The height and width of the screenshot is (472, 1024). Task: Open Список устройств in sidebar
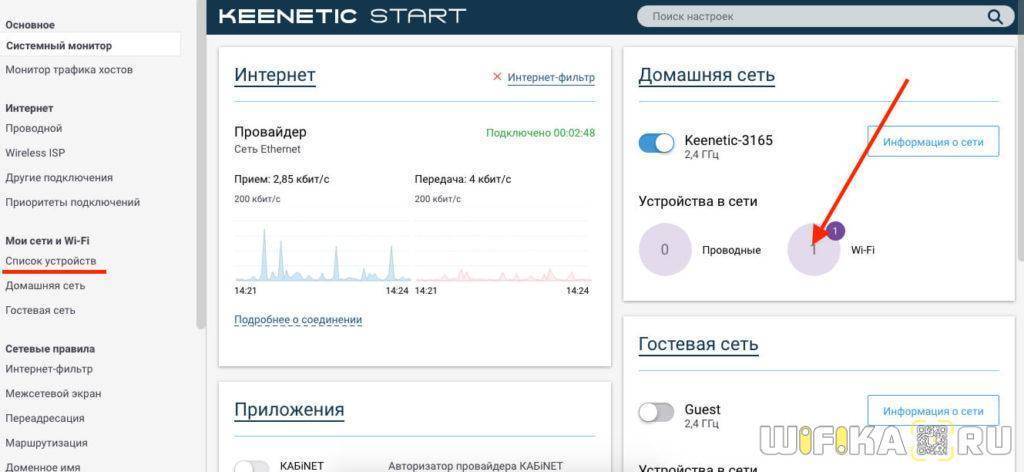click(51, 261)
